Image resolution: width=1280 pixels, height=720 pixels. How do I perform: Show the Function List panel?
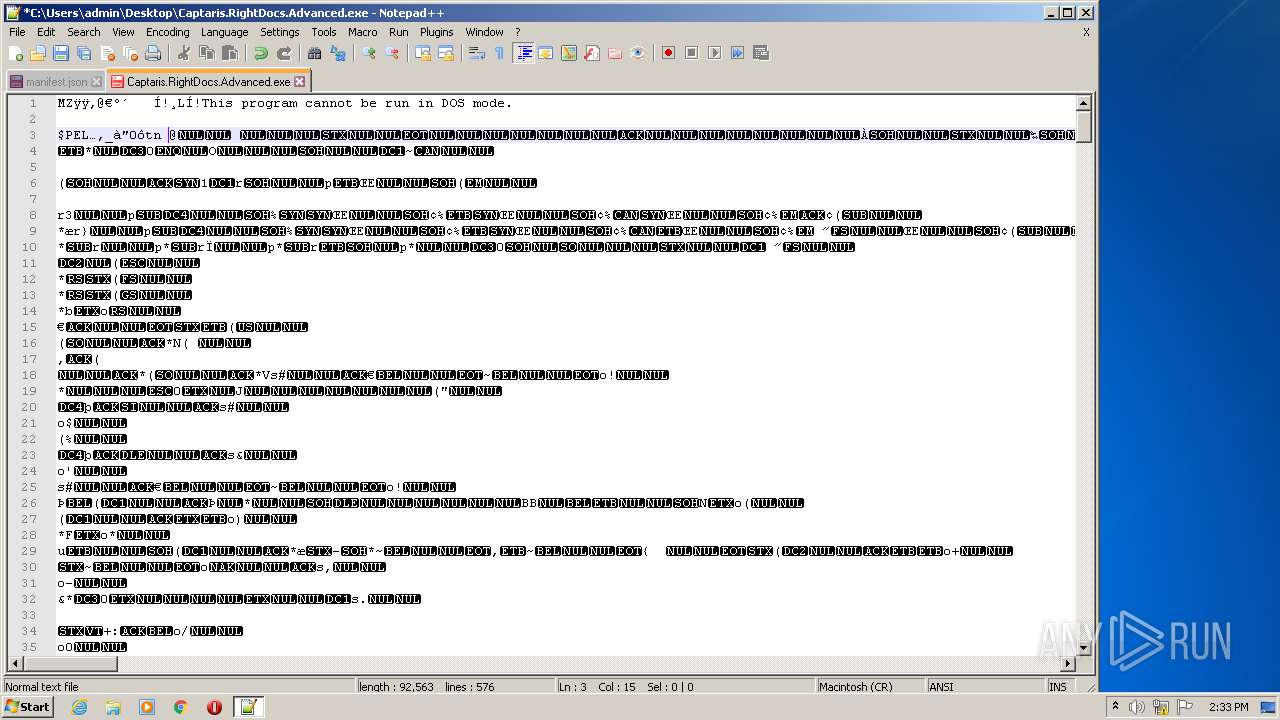pos(591,53)
